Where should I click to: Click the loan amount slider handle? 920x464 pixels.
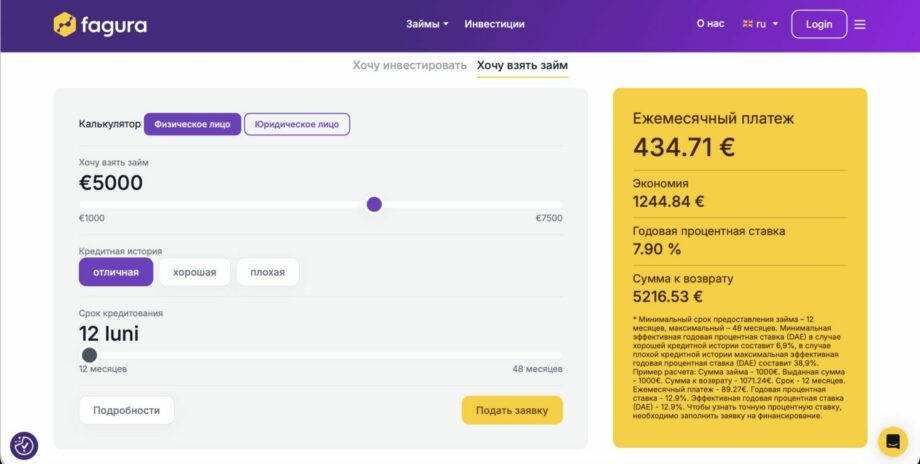(374, 204)
